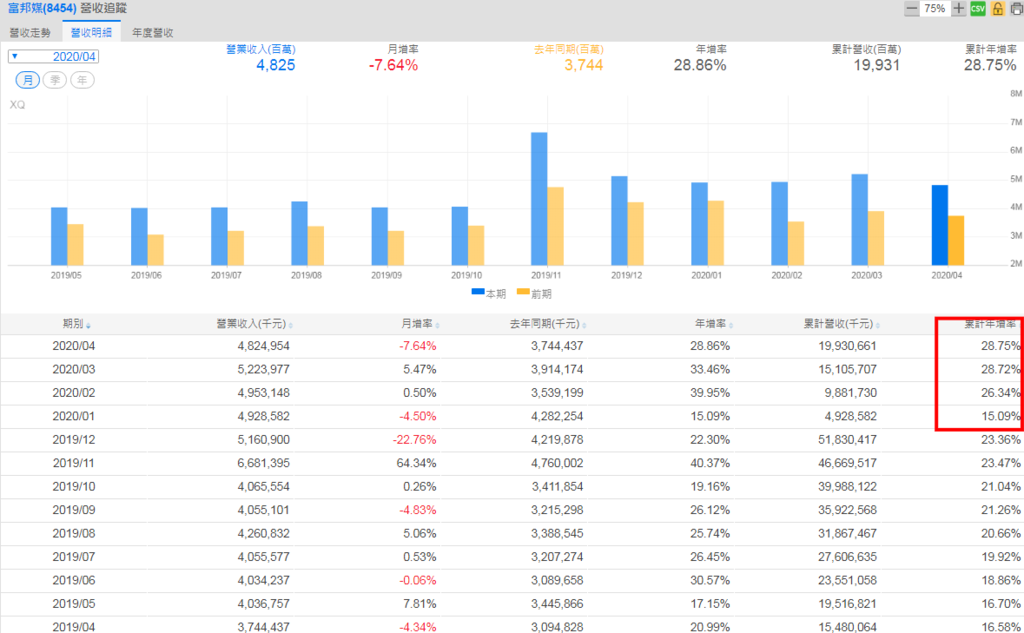Click the 39.95% yearly growth cell

tap(710, 393)
